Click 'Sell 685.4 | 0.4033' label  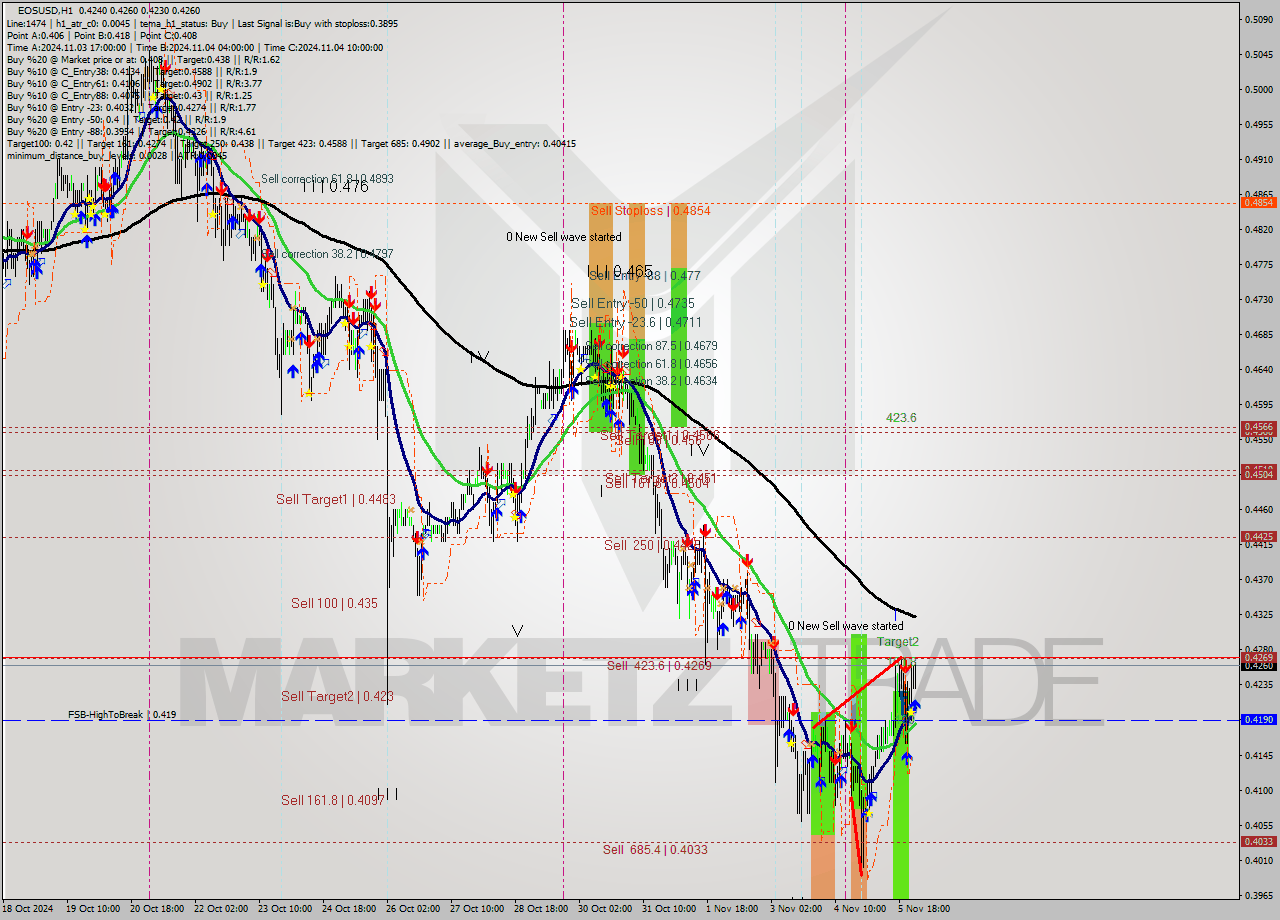coord(655,849)
